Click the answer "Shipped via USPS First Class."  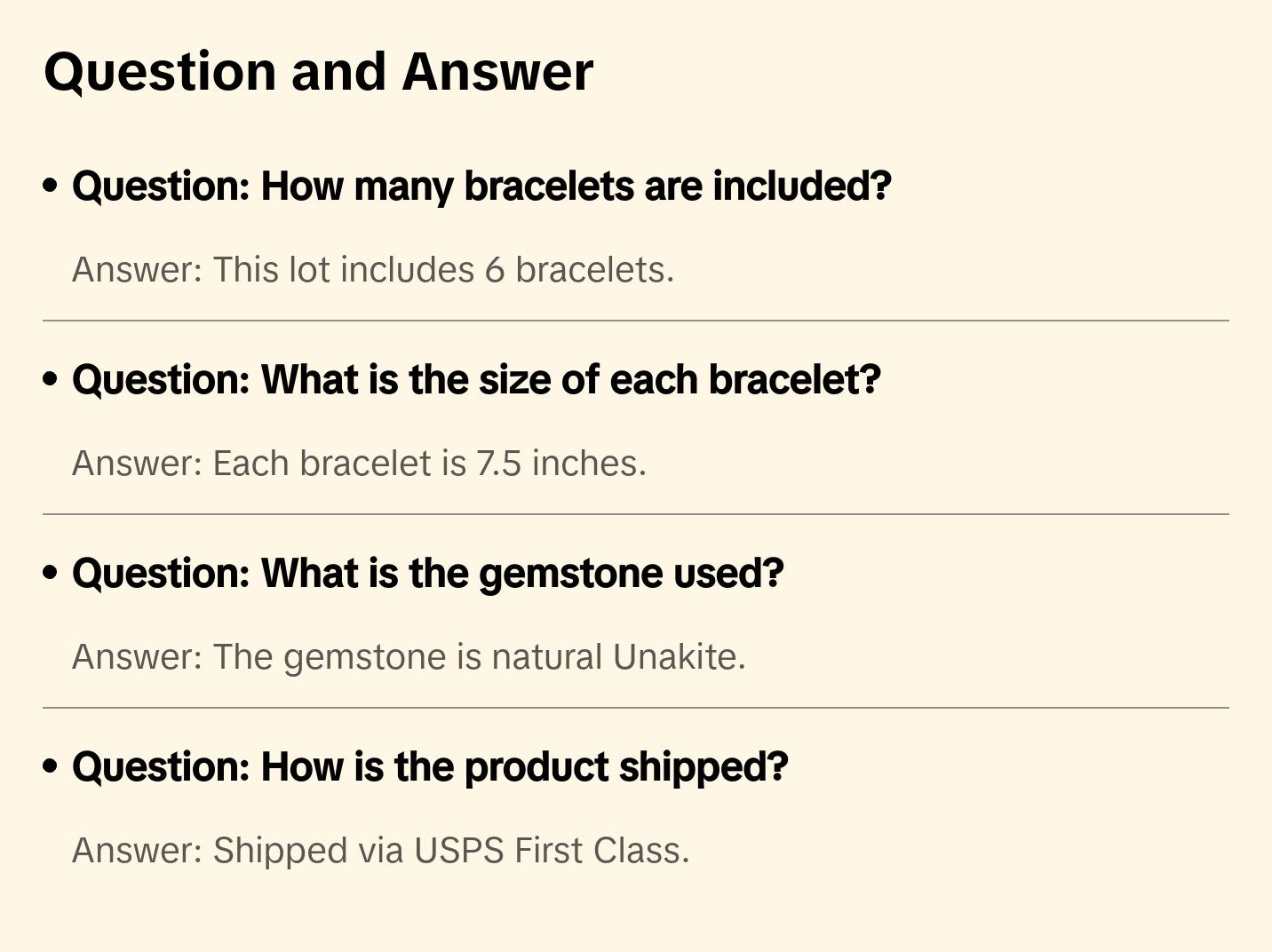point(380,851)
